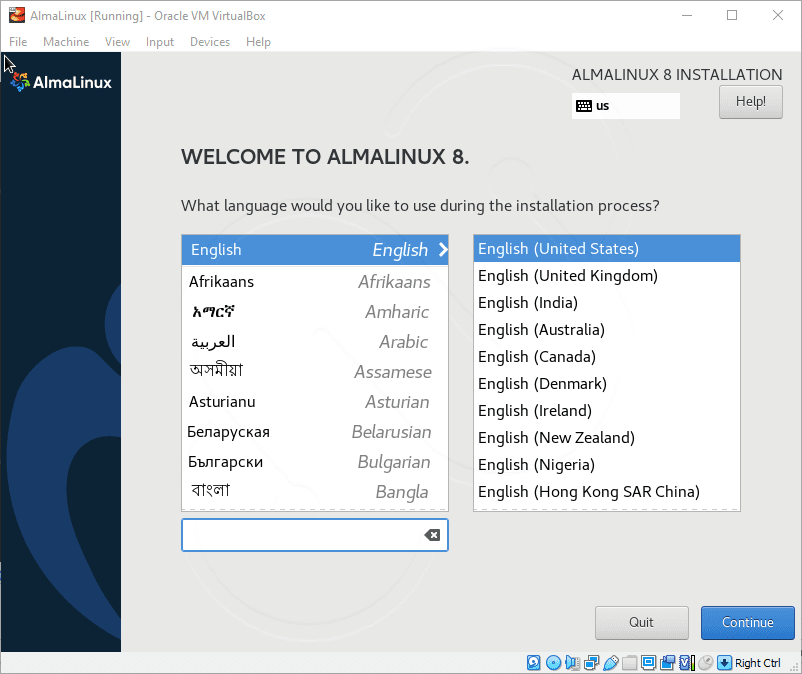802x674 pixels.
Task: Click the audio status icon
Action: [x=572, y=663]
